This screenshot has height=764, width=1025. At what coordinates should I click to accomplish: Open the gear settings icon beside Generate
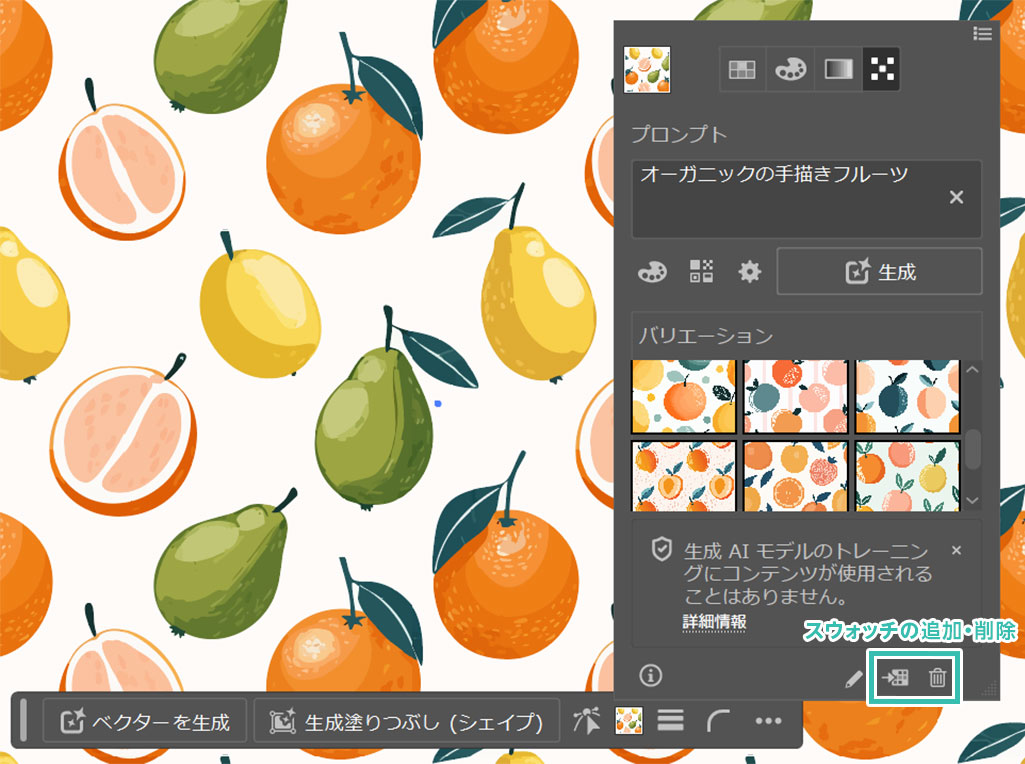[749, 272]
